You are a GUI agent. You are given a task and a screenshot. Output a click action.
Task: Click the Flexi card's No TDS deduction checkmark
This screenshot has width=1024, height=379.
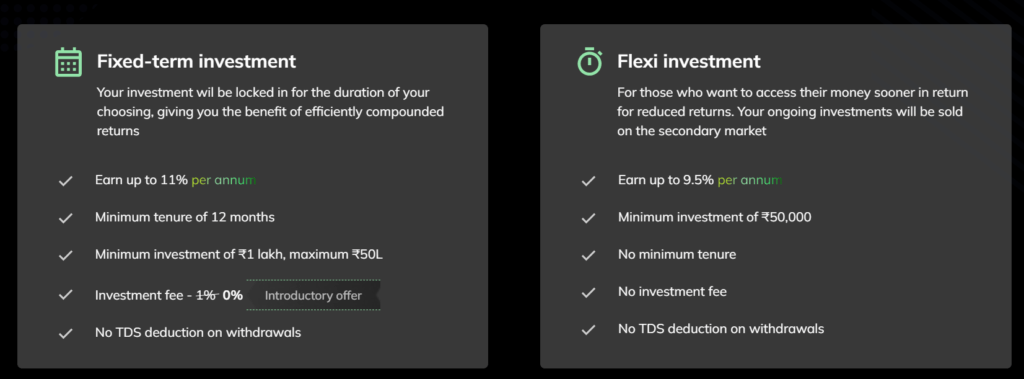588,330
